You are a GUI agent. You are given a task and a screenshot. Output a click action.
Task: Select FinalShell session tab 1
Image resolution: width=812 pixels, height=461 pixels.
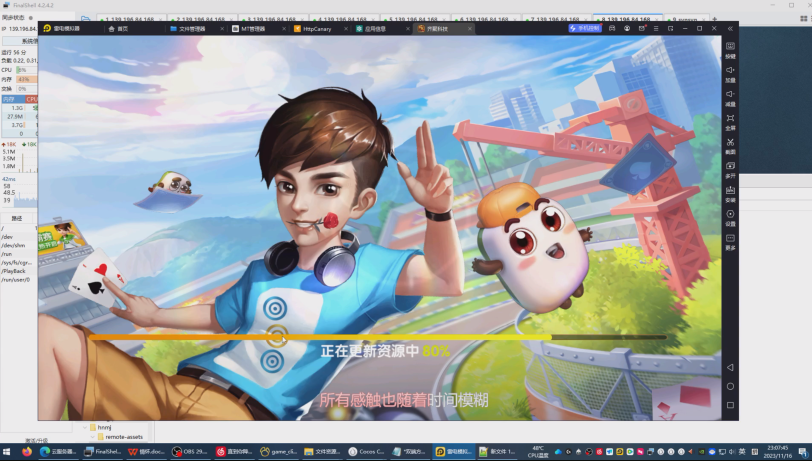[132, 19]
